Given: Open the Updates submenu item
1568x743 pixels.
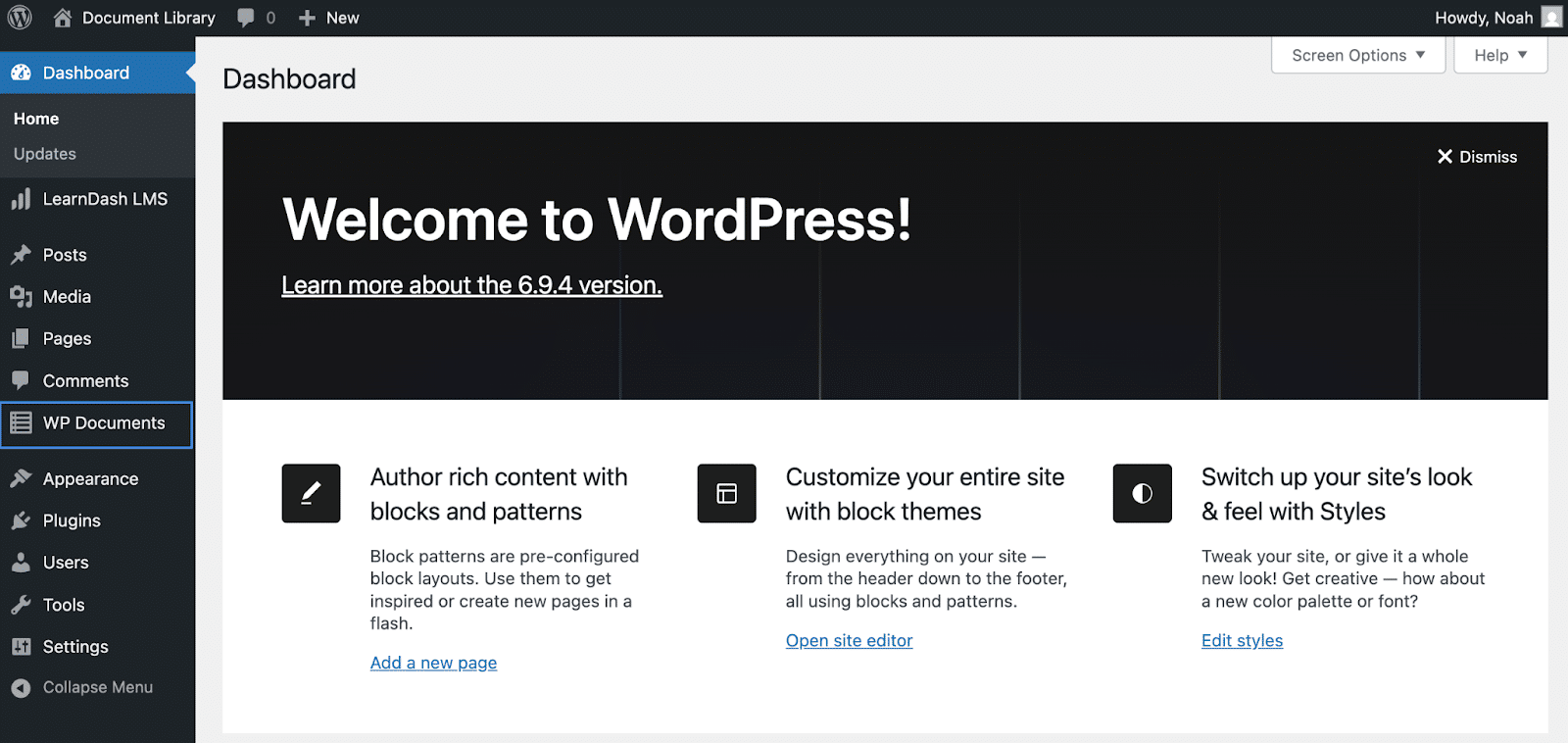Looking at the screenshot, I should pyautogui.click(x=45, y=154).
